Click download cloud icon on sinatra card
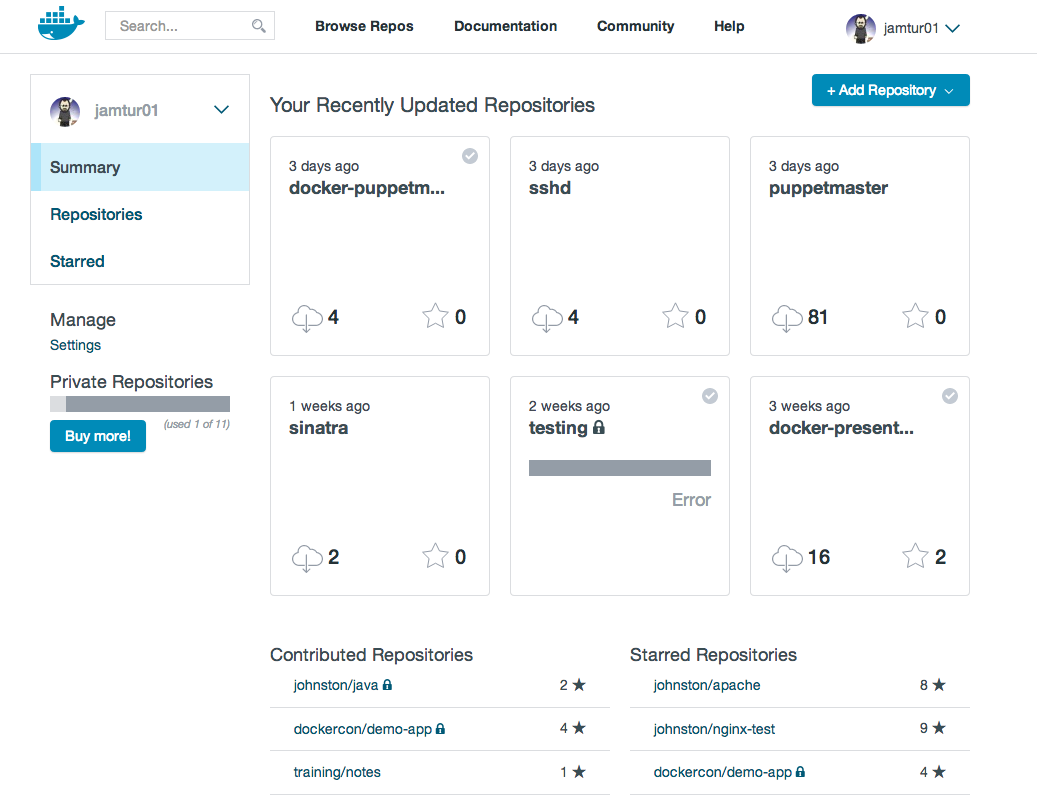Screen dimensions: 1037x799 (307, 558)
